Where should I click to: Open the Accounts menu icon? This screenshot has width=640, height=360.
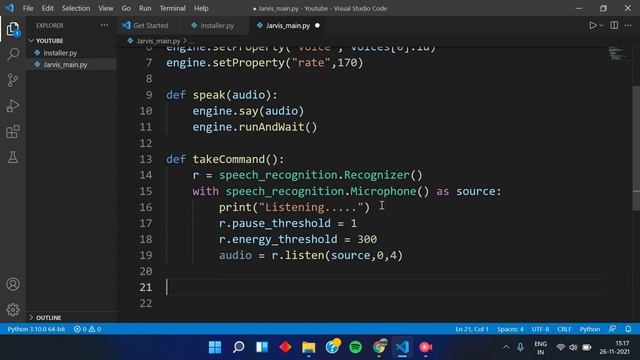[x=13, y=284]
